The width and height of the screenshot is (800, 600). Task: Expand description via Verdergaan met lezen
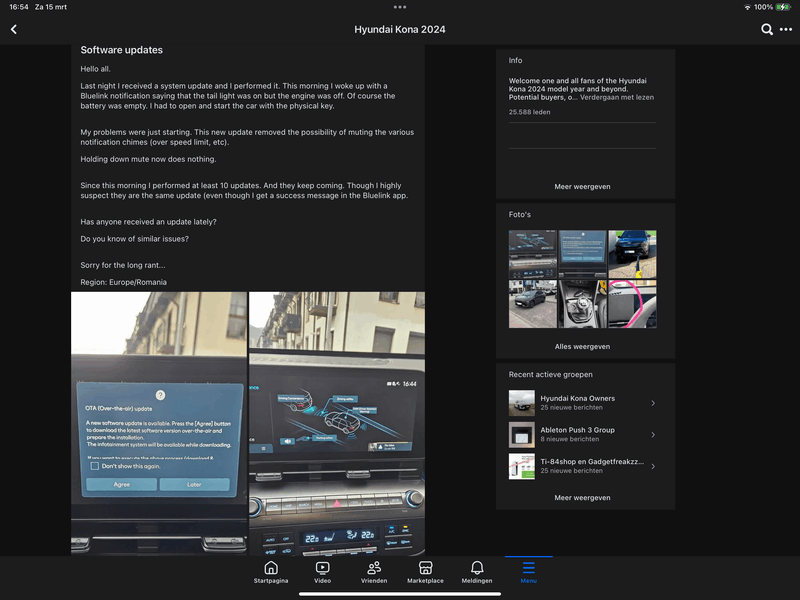click(x=617, y=97)
